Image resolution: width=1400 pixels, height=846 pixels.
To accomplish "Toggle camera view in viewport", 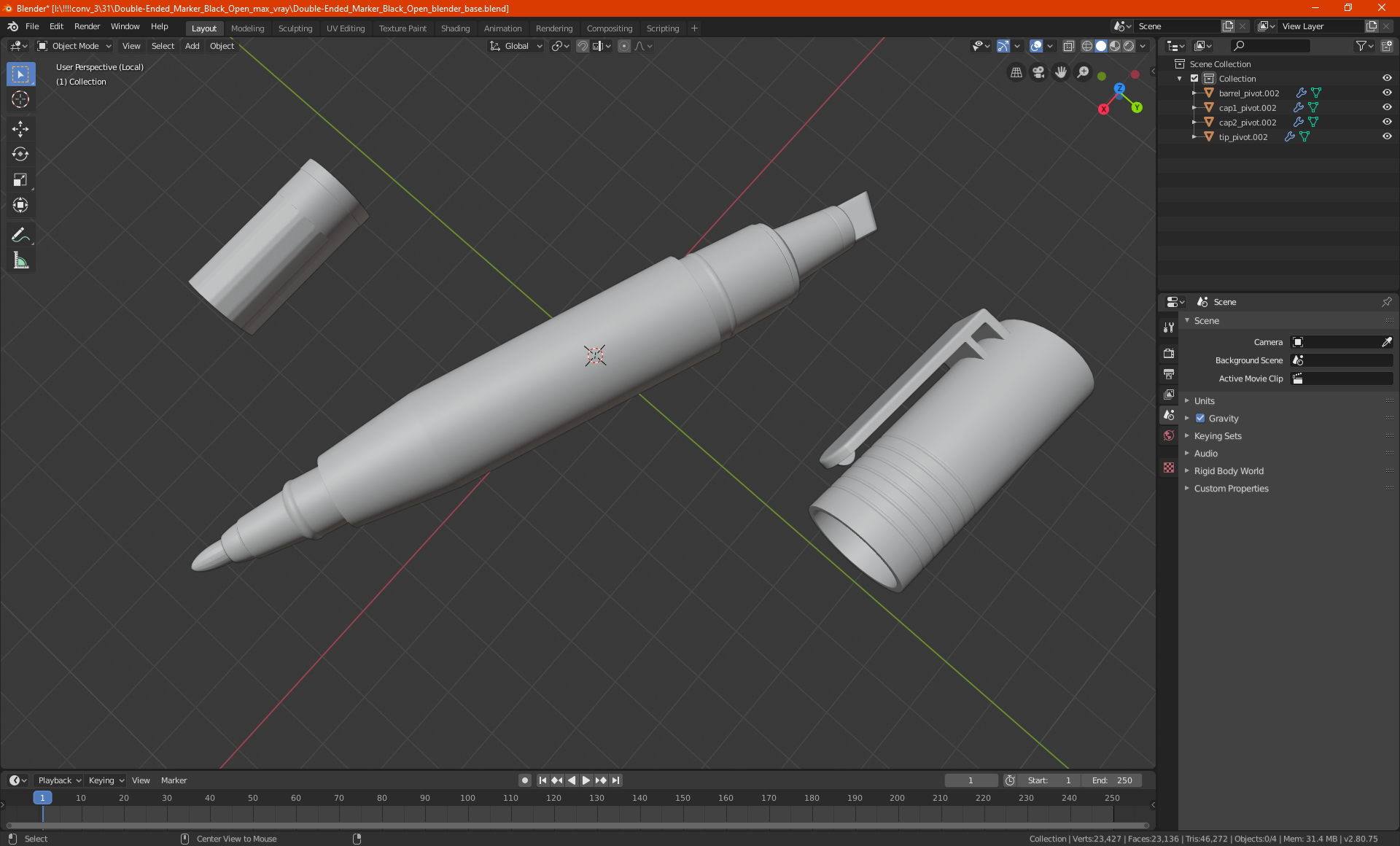I will pos(1038,72).
